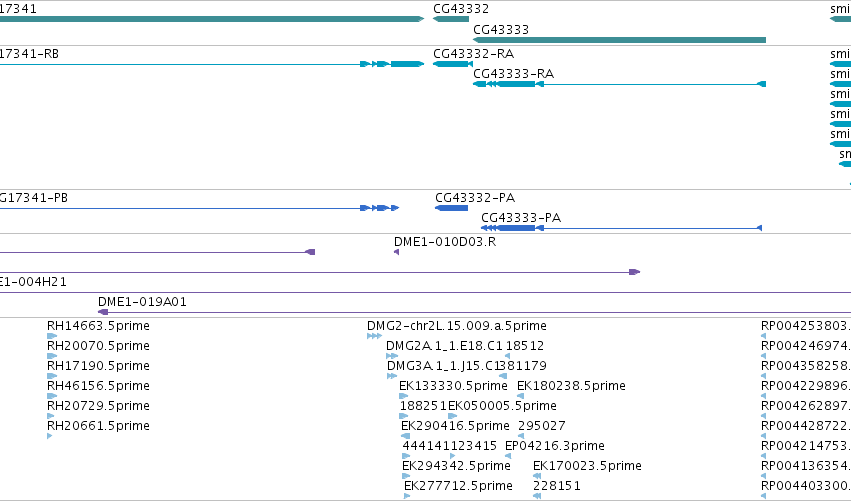This screenshot has height=501, width=851.
Task: Select the 188251 feature label
Action: pos(423,405)
